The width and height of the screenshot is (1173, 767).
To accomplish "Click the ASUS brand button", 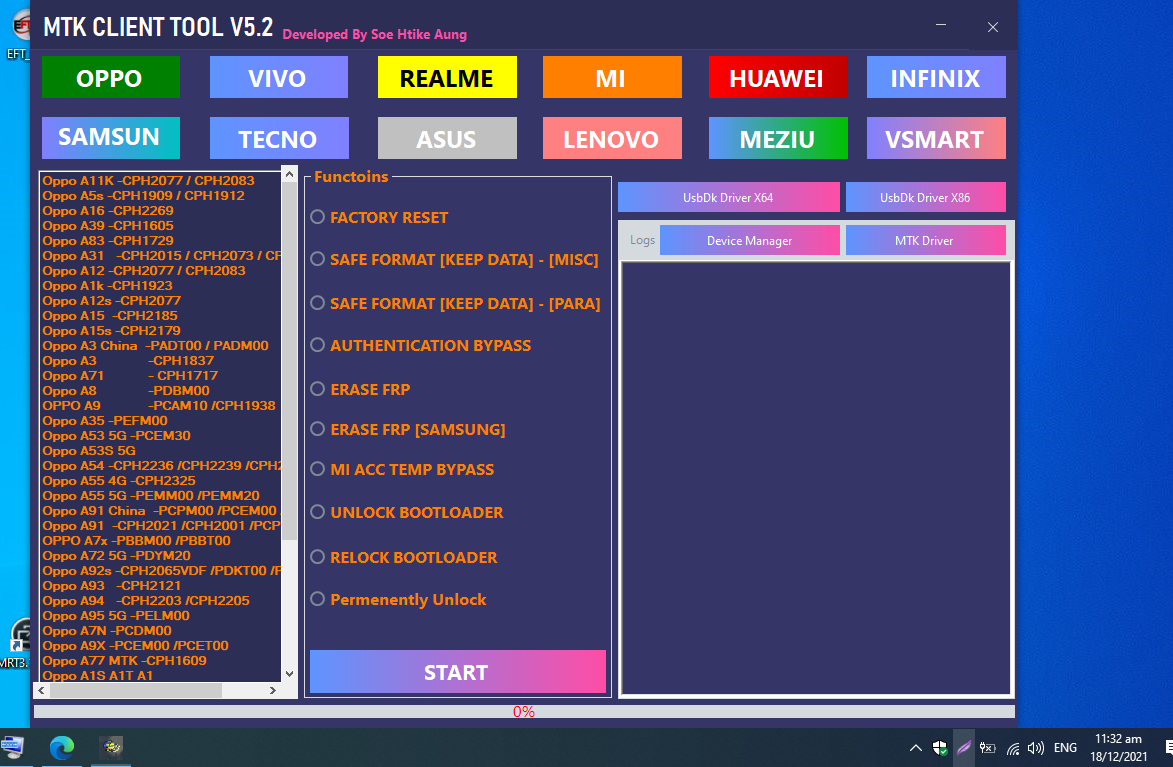I will [x=447, y=138].
